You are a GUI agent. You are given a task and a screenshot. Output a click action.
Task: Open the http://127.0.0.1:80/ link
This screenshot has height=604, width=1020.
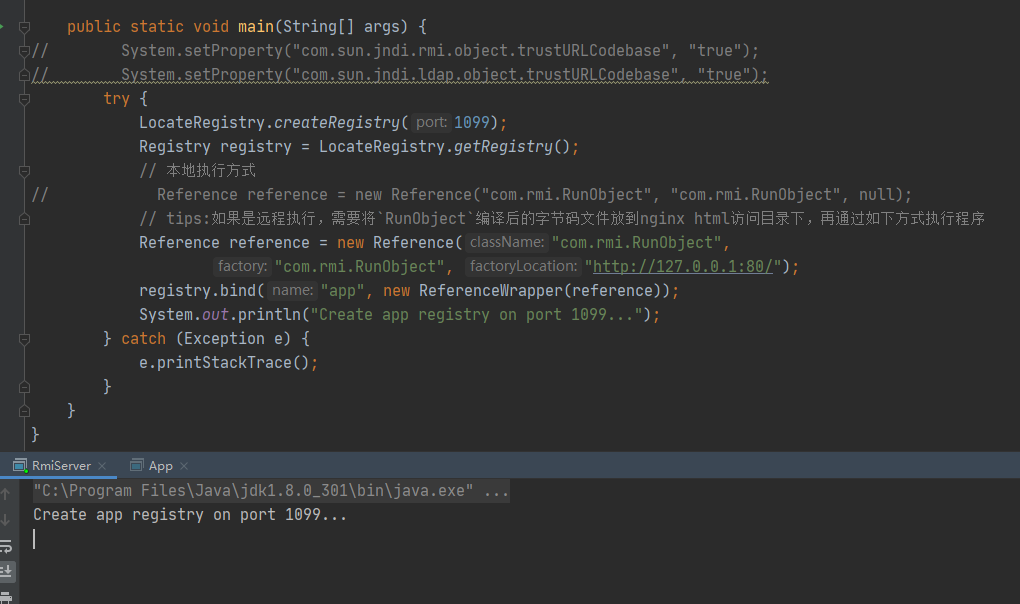pos(682,267)
